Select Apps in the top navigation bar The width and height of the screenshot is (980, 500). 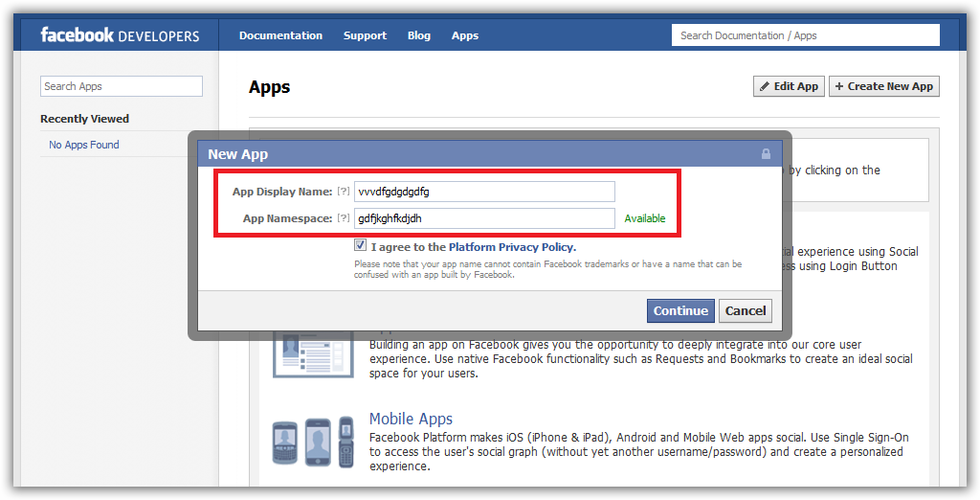465,36
